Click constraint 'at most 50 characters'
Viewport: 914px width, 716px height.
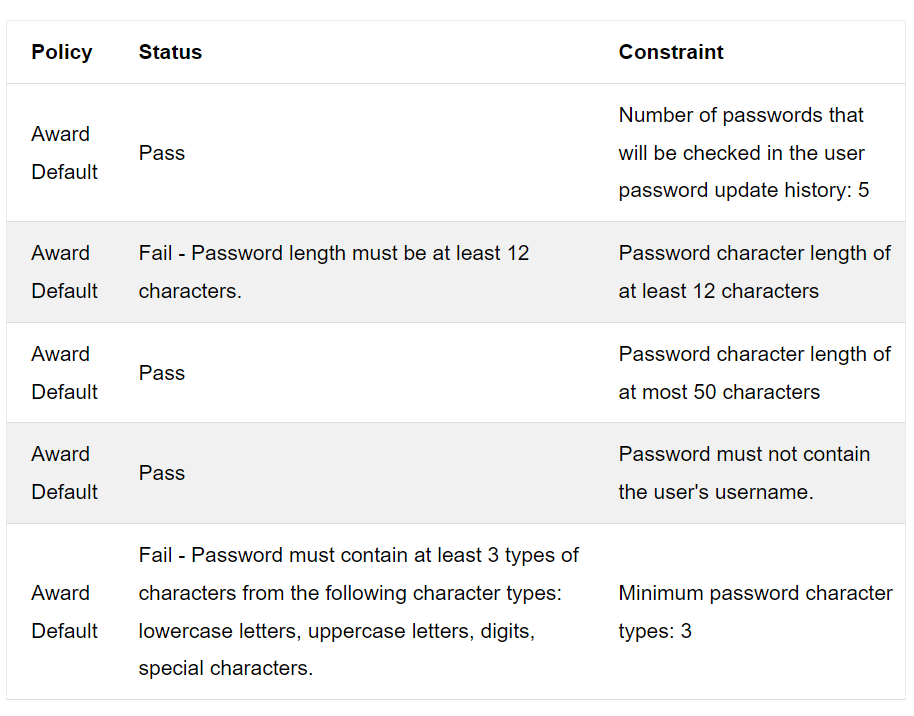point(754,373)
